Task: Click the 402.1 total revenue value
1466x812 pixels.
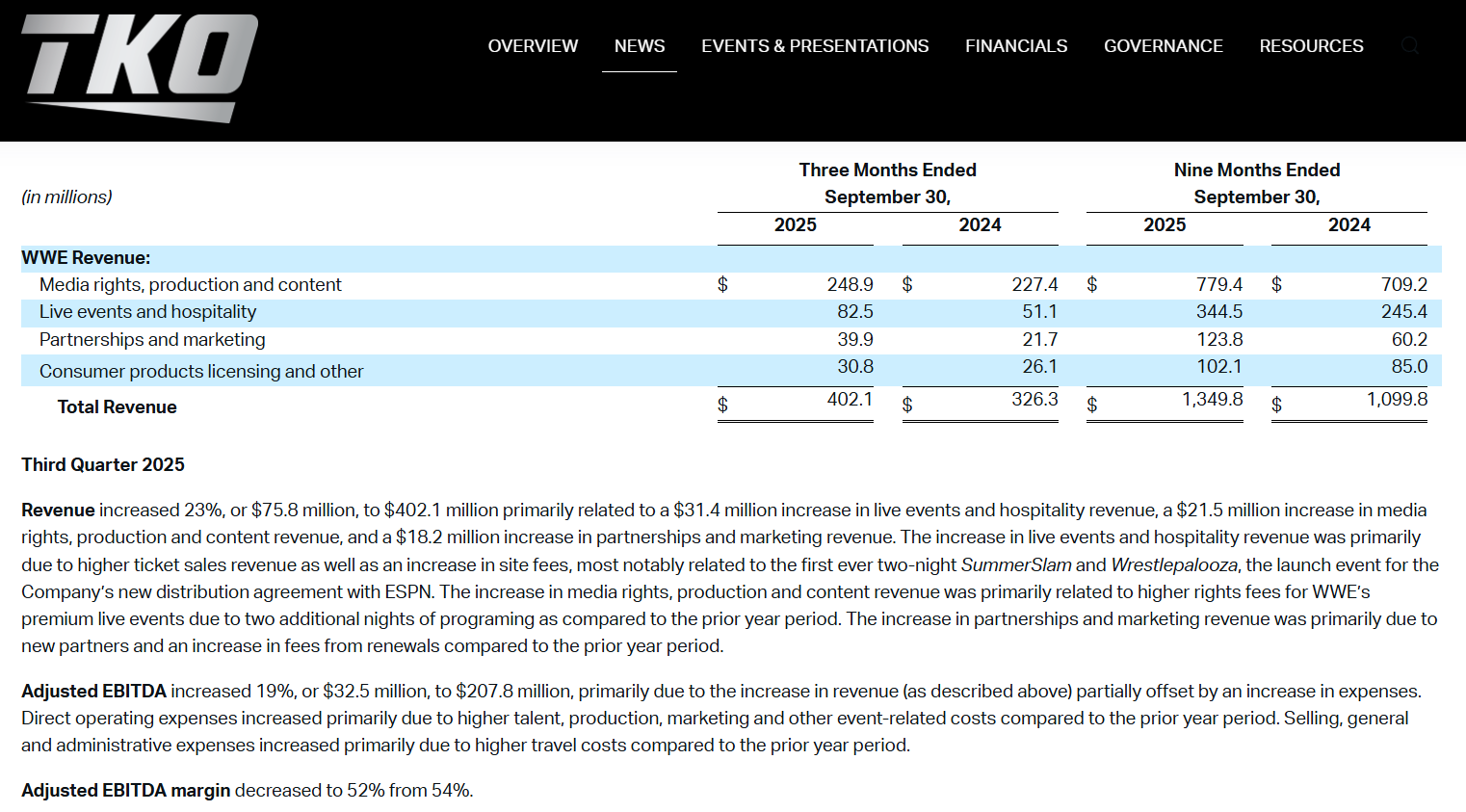Action: (850, 400)
